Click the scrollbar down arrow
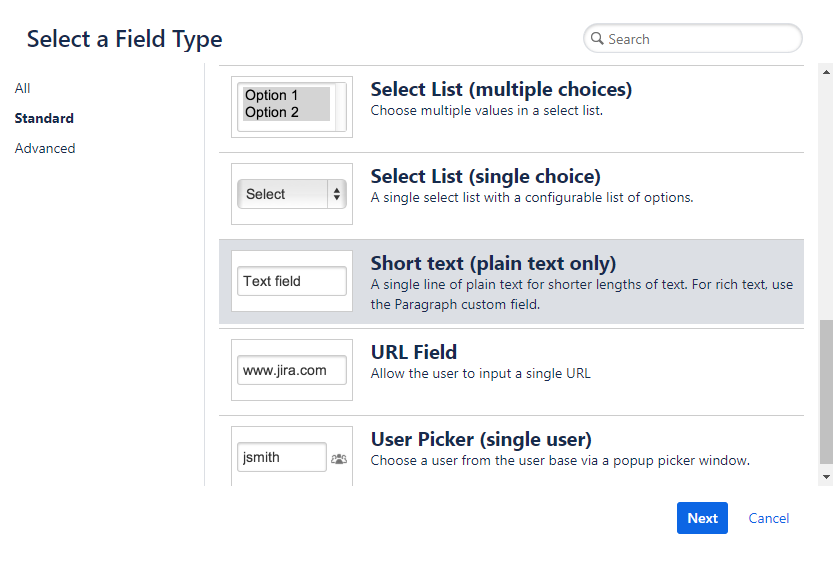The width and height of the screenshot is (833, 573). [826, 477]
